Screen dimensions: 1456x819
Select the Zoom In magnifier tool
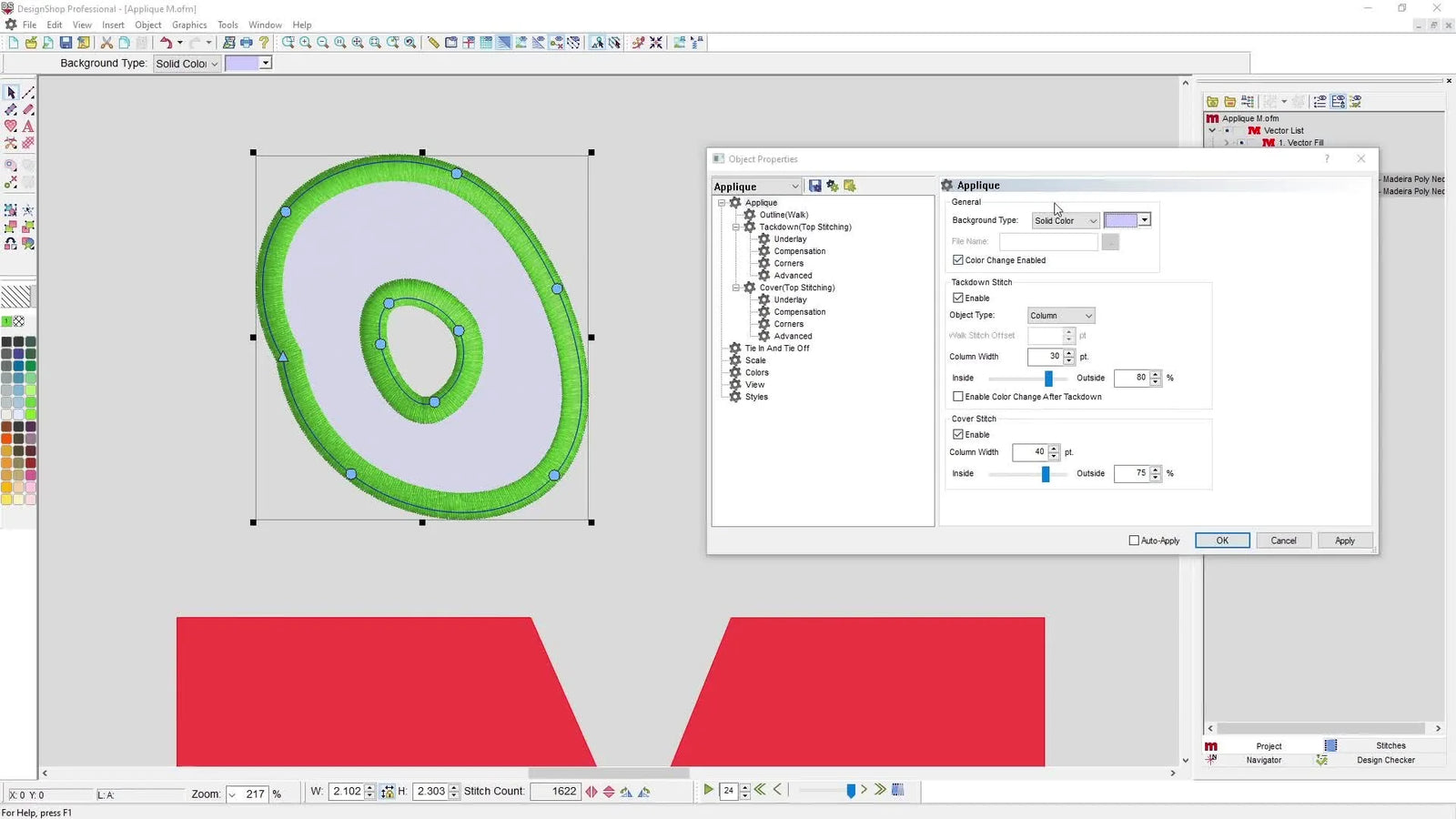point(305,42)
